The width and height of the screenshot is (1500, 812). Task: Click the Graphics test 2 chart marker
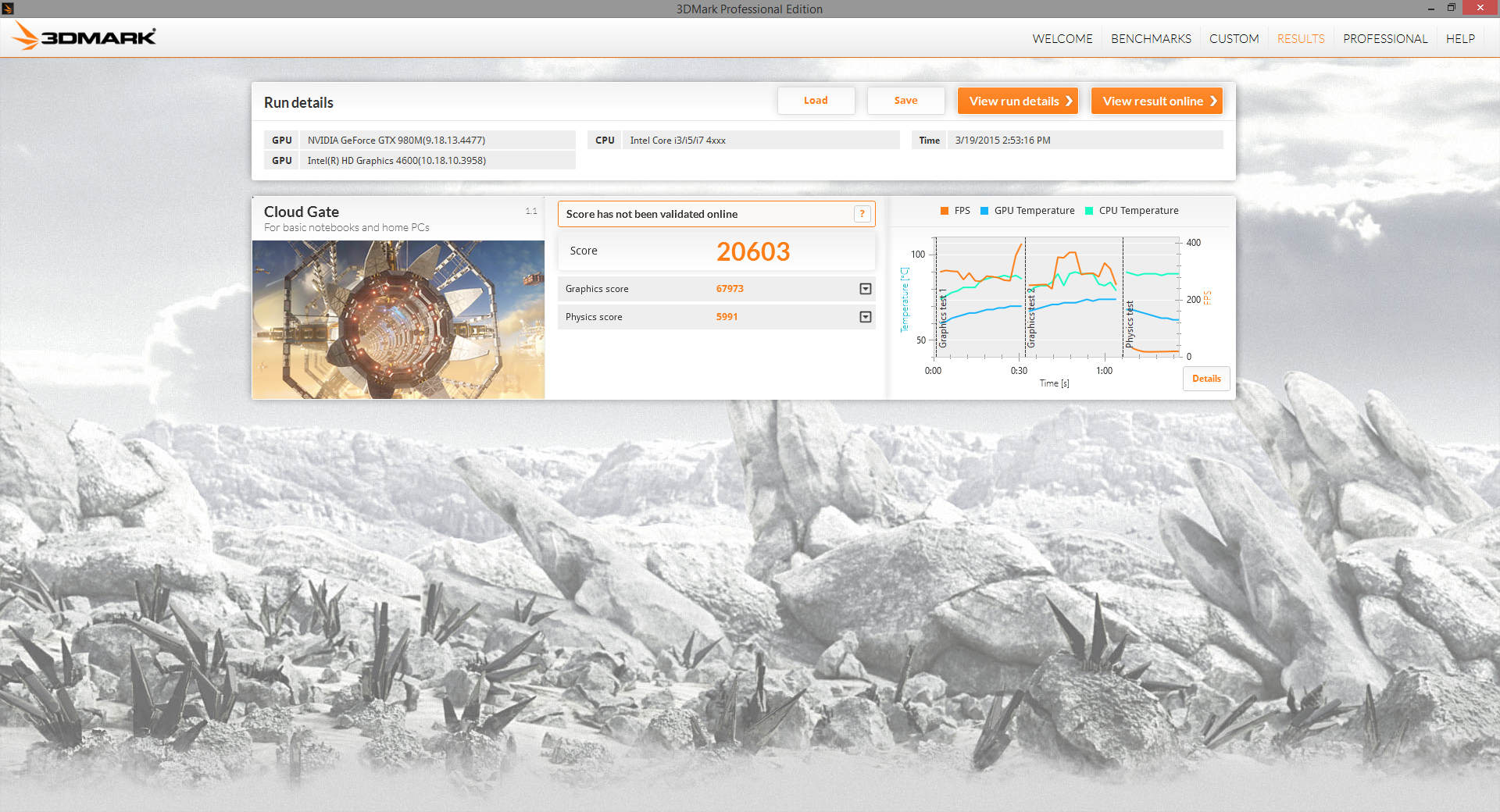point(1030,318)
